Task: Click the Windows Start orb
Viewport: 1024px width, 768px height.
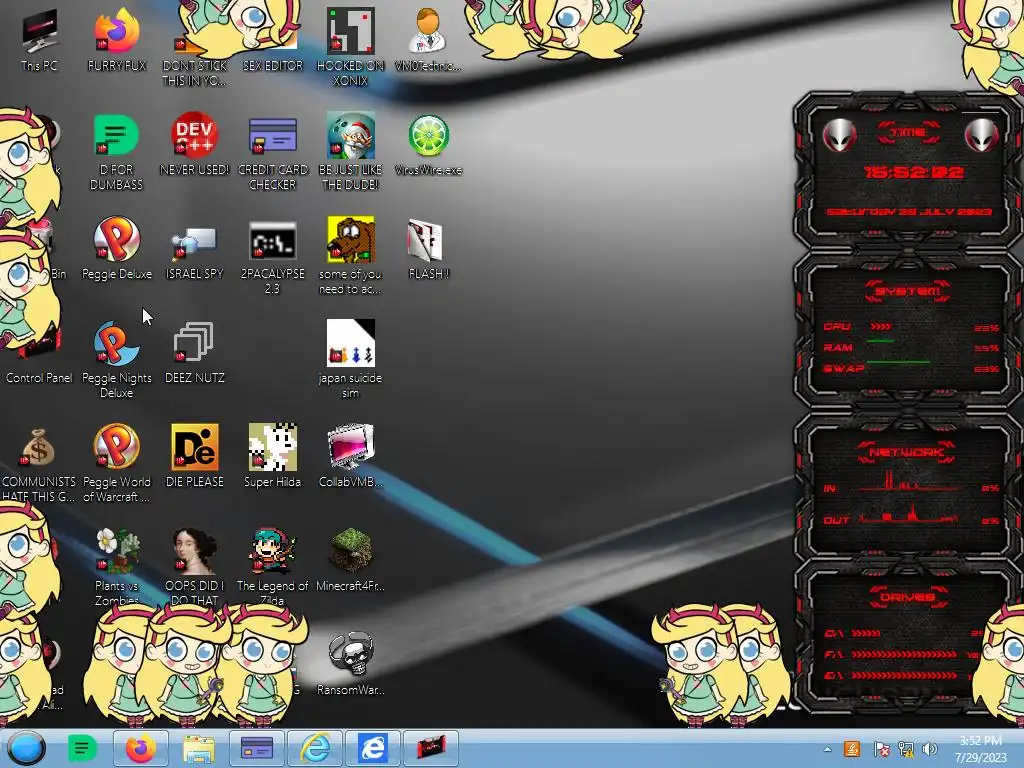Action: 26,748
